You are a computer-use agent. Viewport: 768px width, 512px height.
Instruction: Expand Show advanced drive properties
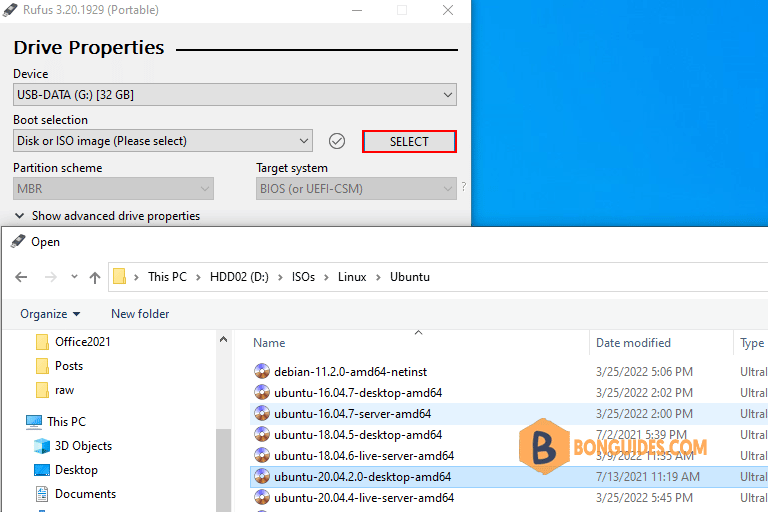pos(107,216)
